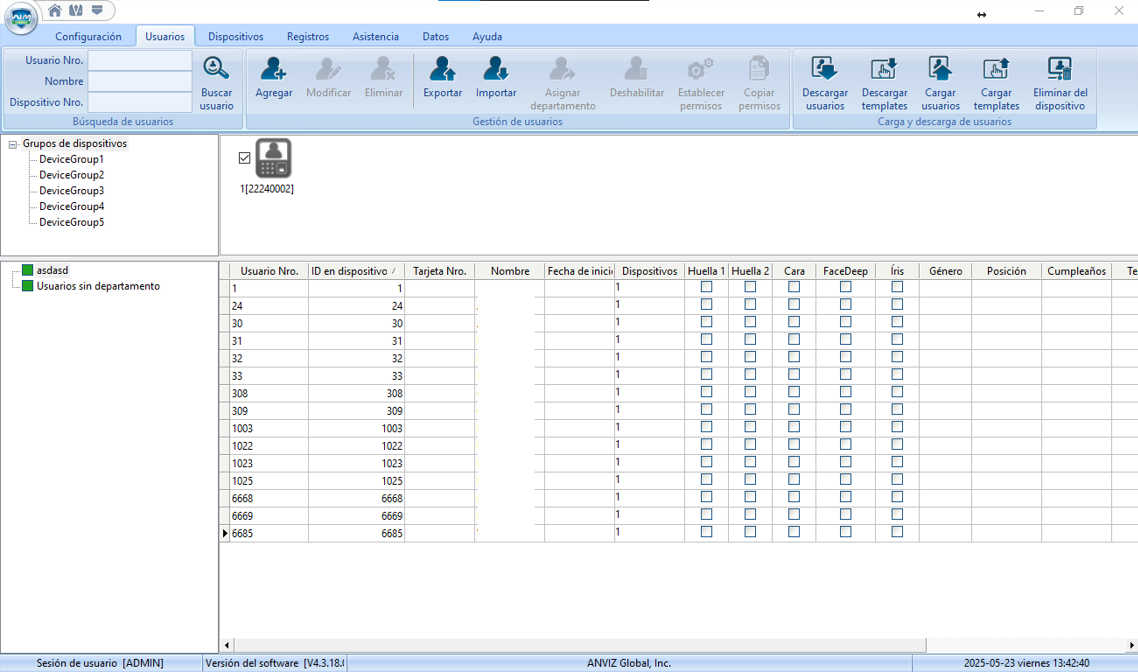Open the Registros tab
The height and width of the screenshot is (672, 1138).
click(308, 36)
